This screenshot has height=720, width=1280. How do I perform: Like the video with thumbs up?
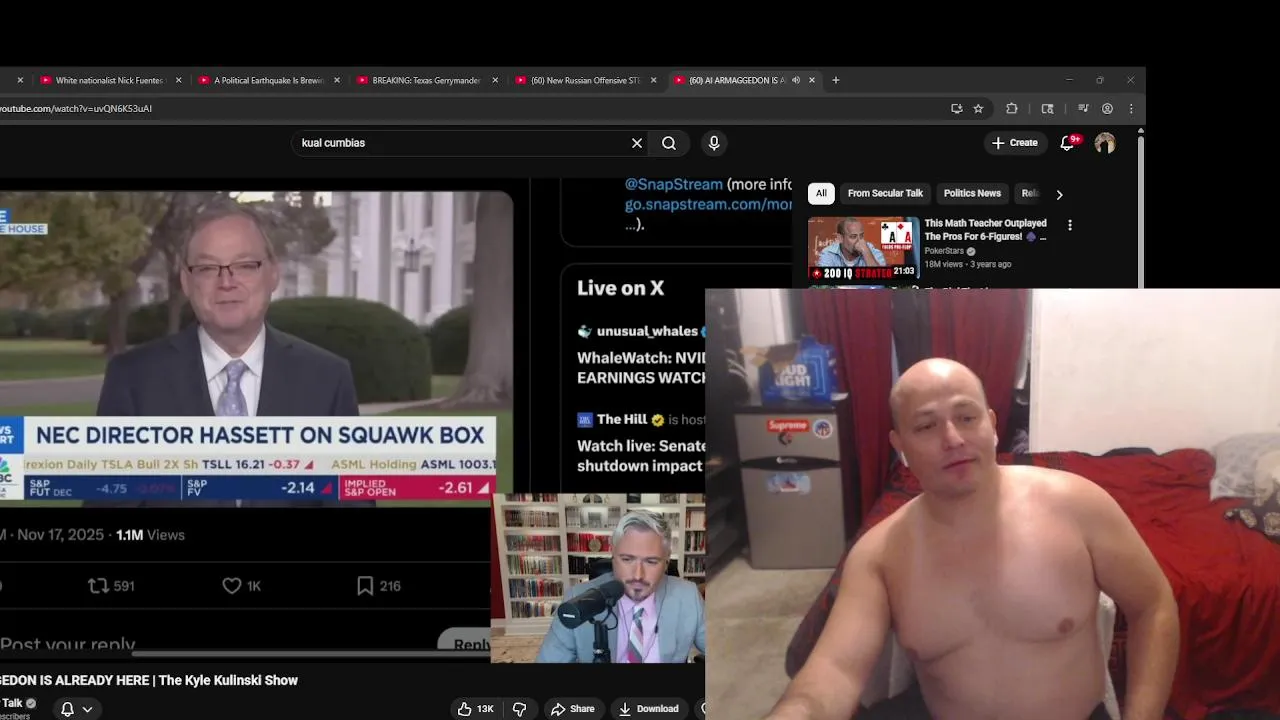tap(476, 709)
